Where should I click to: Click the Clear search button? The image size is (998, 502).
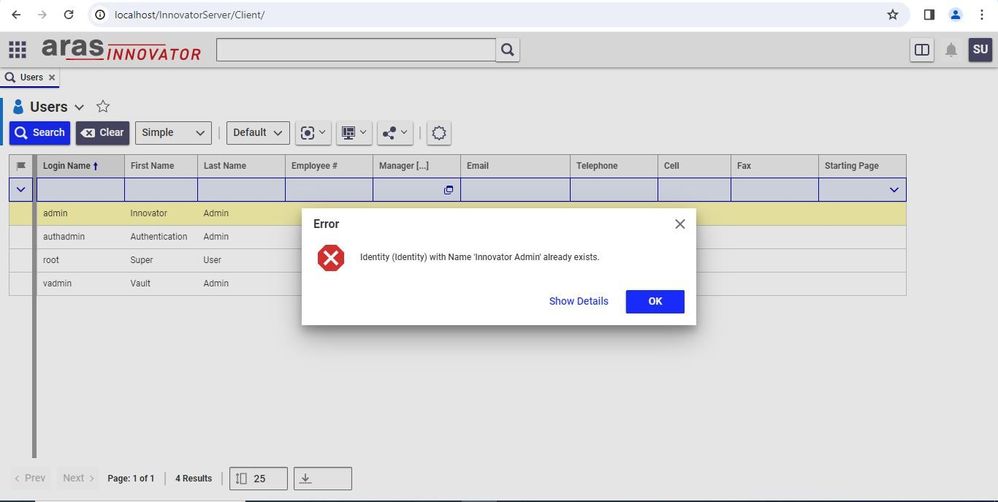click(102, 133)
